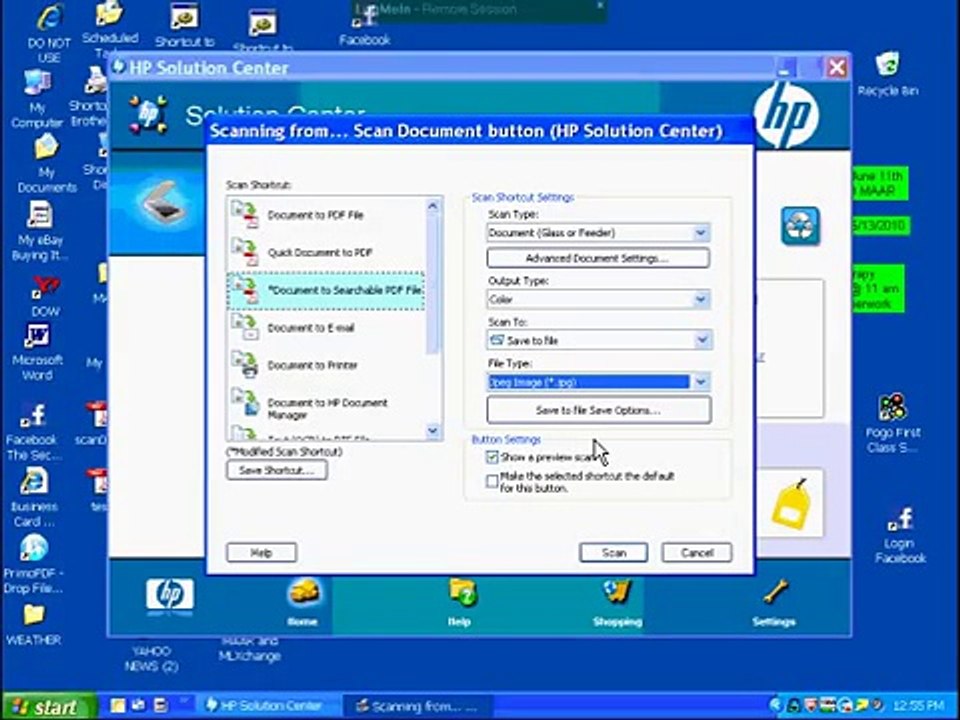Click the recycling icon in Solution Center
This screenshot has height=720, width=960.
(800, 226)
